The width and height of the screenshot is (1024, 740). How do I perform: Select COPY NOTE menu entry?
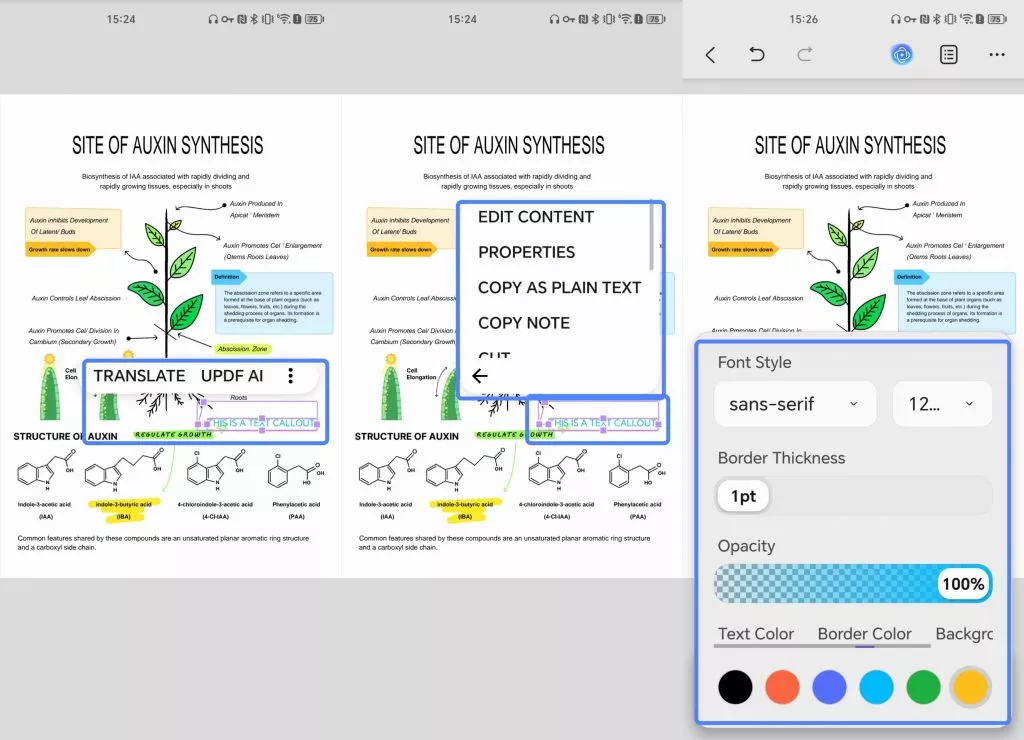tap(524, 323)
